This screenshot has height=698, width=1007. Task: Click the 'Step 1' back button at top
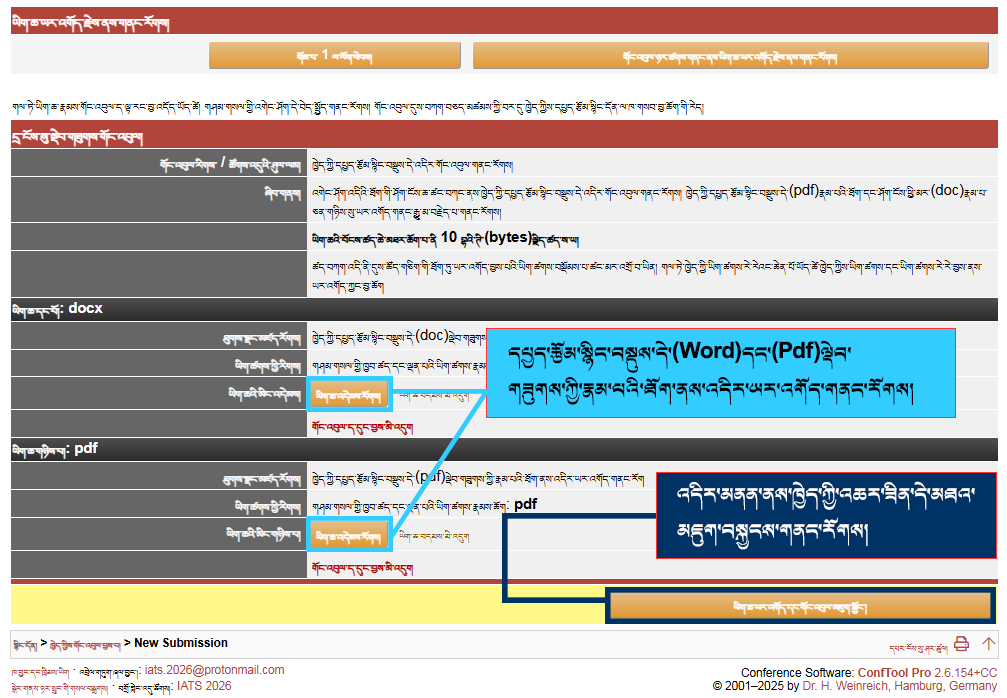(334, 56)
